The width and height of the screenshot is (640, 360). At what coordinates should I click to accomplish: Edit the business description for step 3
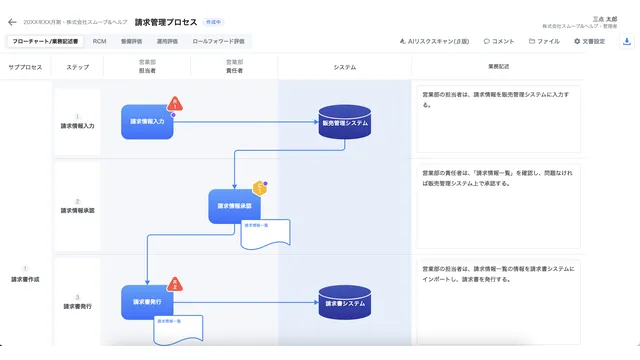pos(498,302)
